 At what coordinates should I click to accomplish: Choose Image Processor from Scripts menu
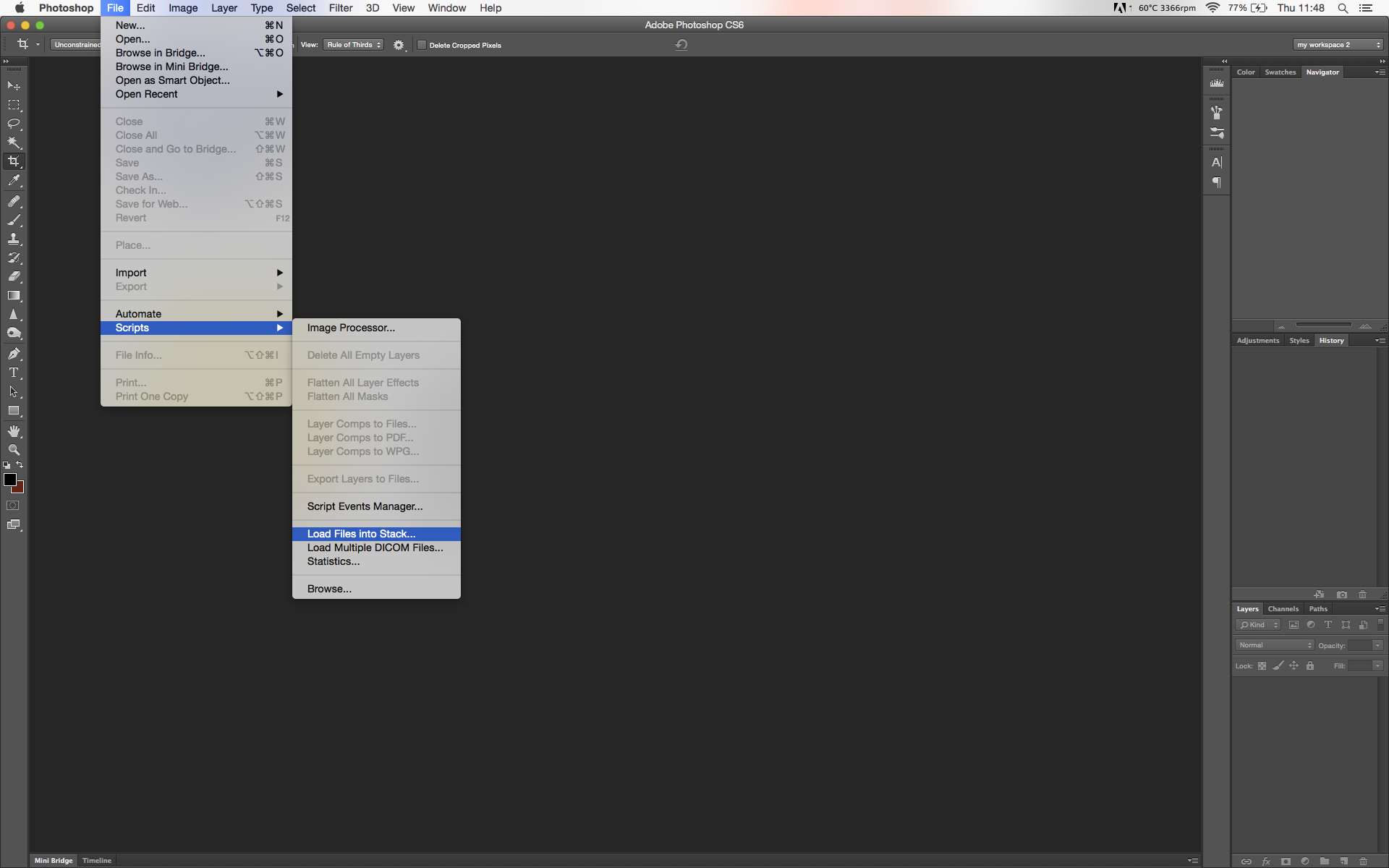point(376,328)
